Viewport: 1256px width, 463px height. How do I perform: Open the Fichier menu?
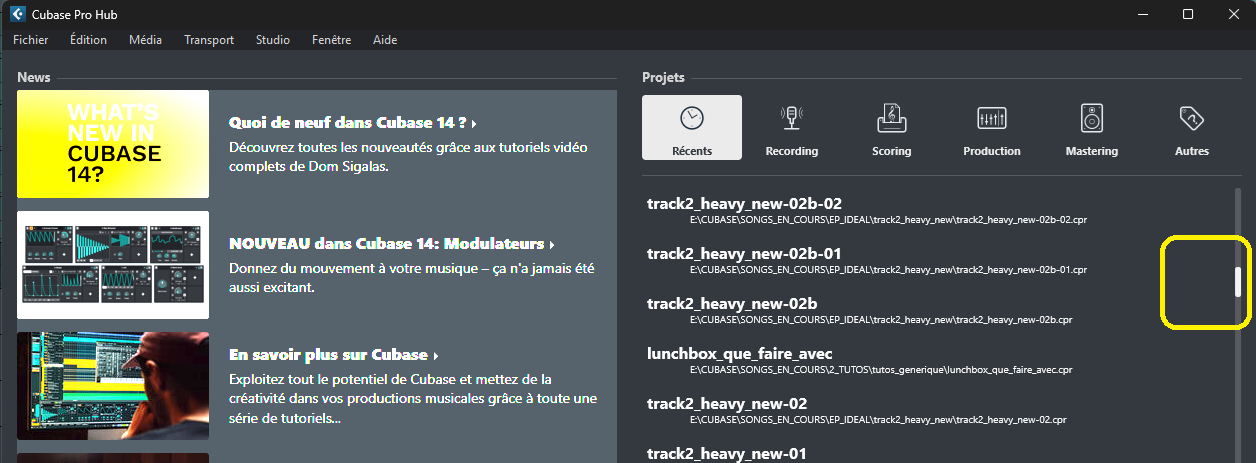click(x=31, y=40)
